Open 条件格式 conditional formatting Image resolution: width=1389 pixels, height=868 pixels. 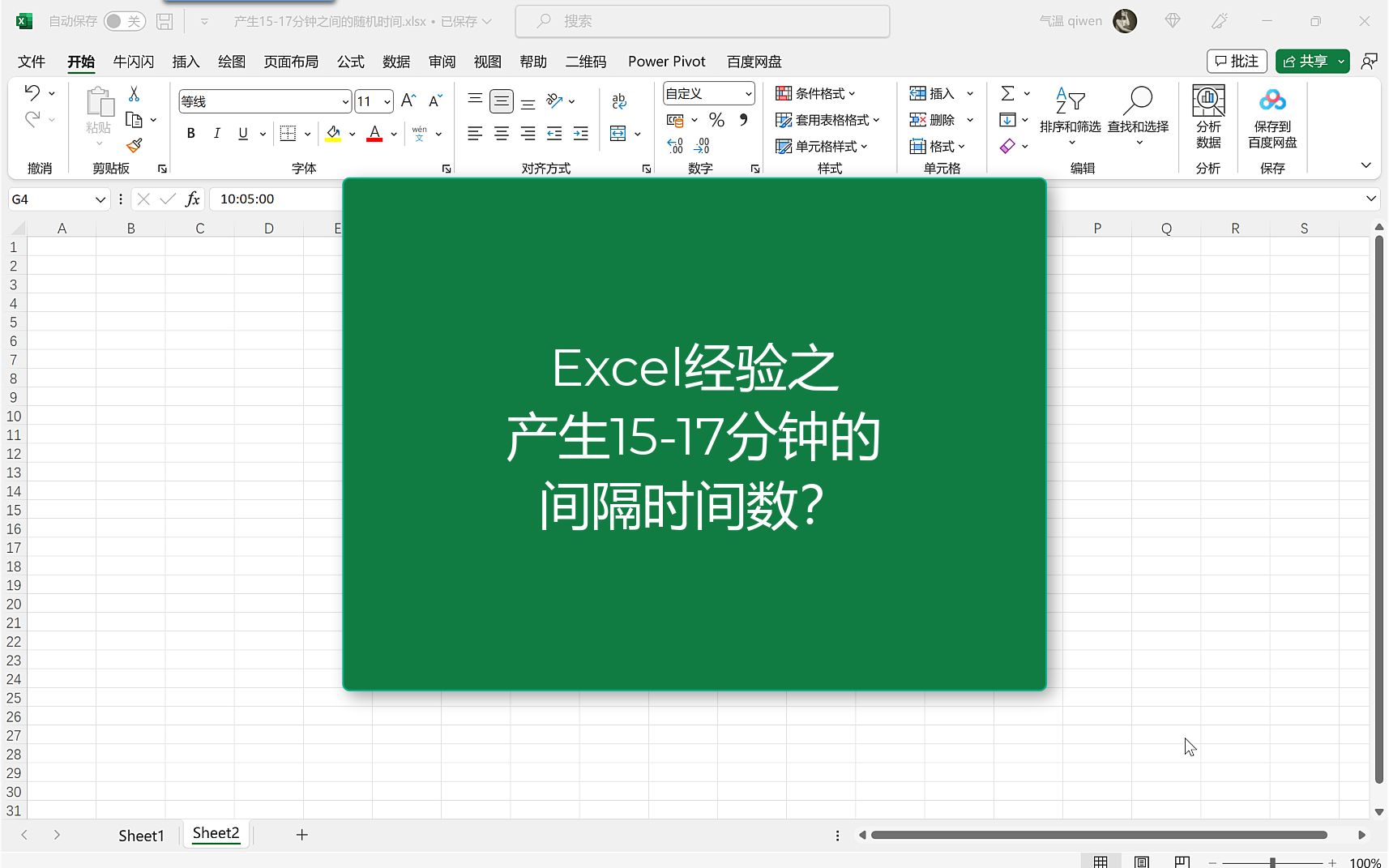[814, 92]
